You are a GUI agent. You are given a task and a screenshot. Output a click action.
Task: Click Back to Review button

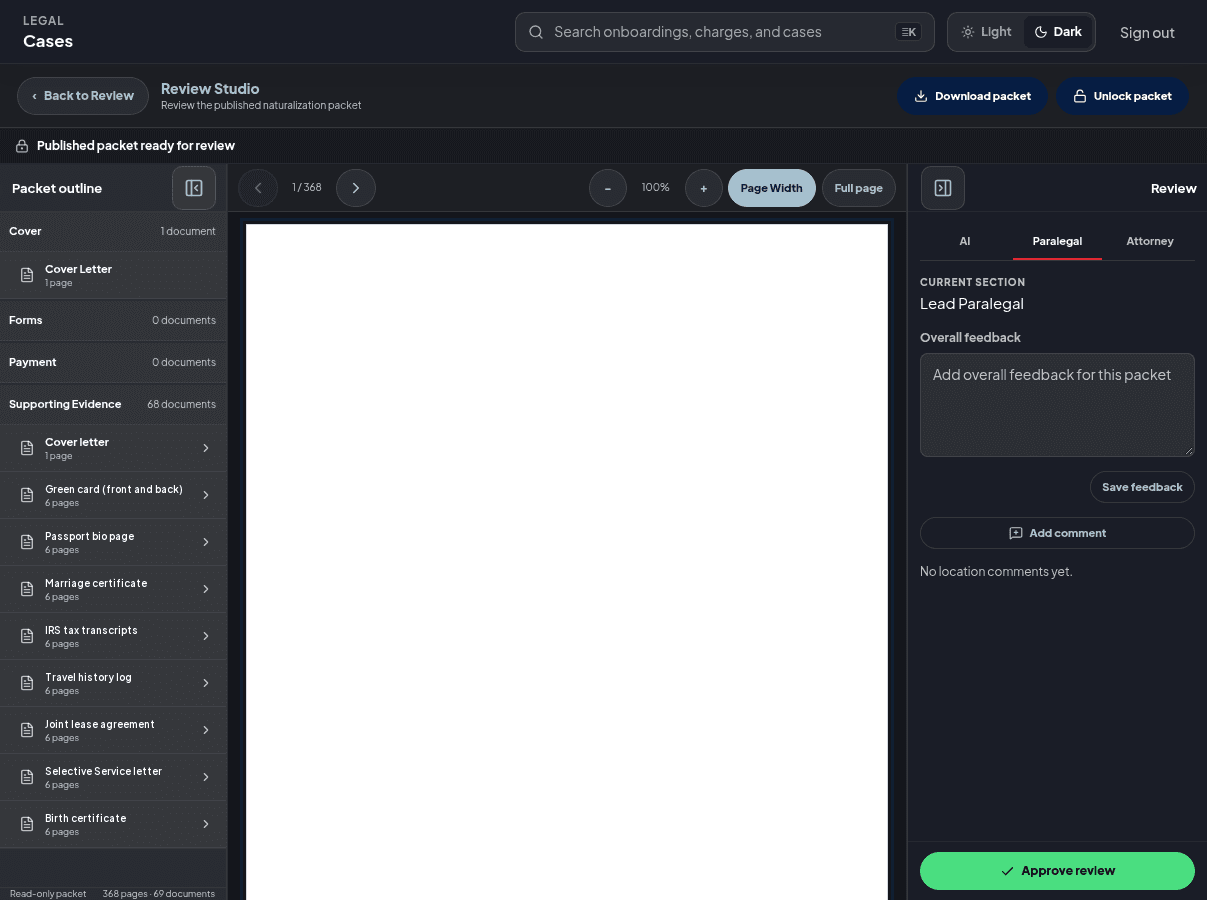tap(83, 96)
